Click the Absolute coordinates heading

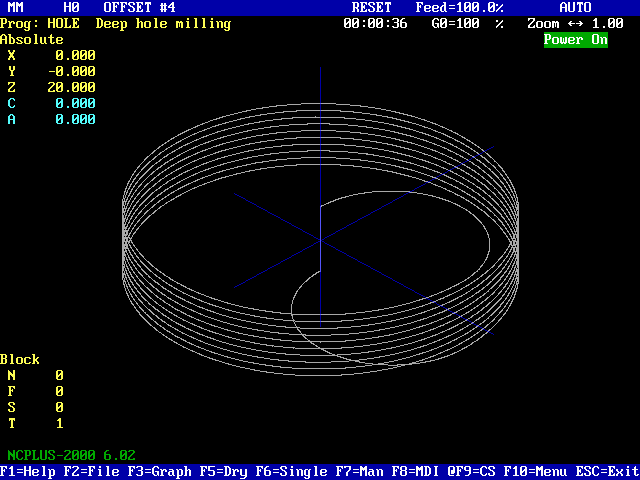[x=32, y=40]
